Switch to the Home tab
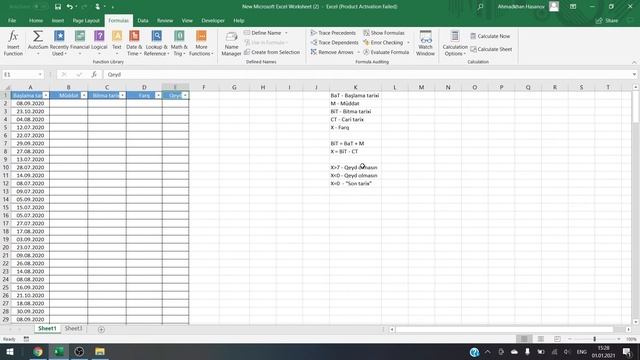 pyautogui.click(x=36, y=20)
